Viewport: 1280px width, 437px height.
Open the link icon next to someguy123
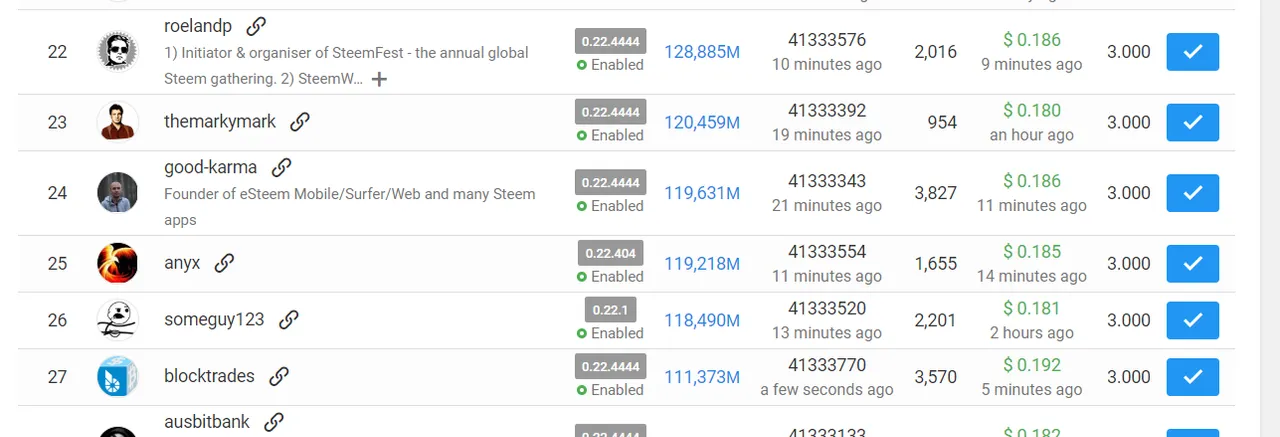288,320
